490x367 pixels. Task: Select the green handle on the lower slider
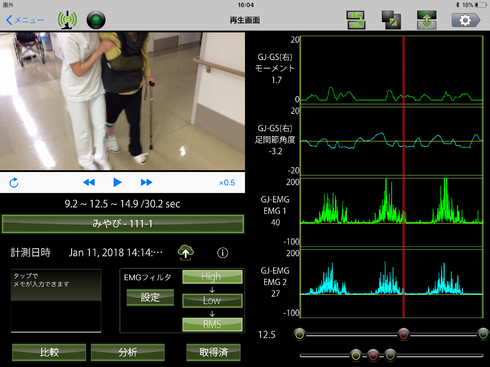pos(390,355)
